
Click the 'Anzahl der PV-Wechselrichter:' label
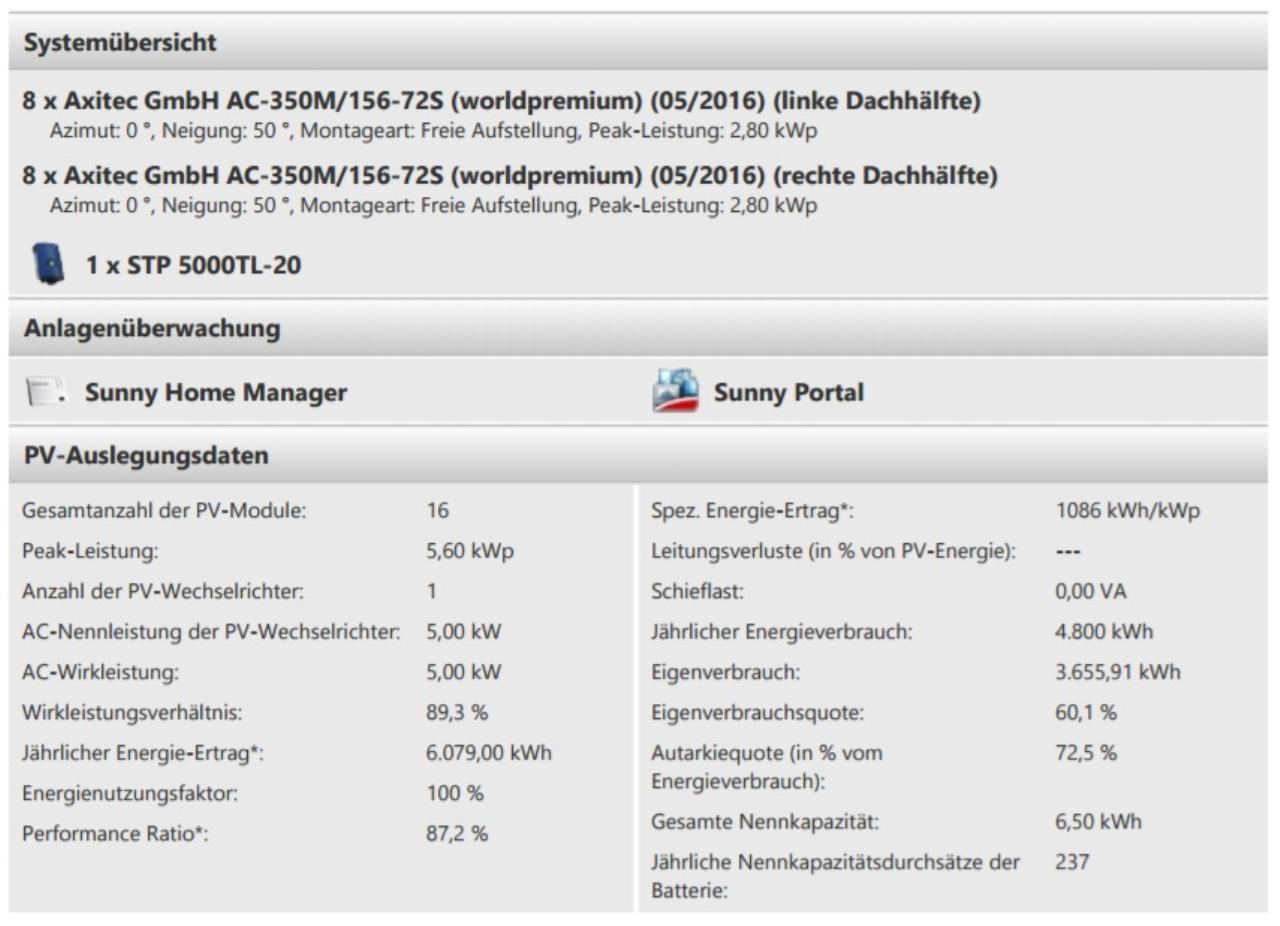(163, 592)
